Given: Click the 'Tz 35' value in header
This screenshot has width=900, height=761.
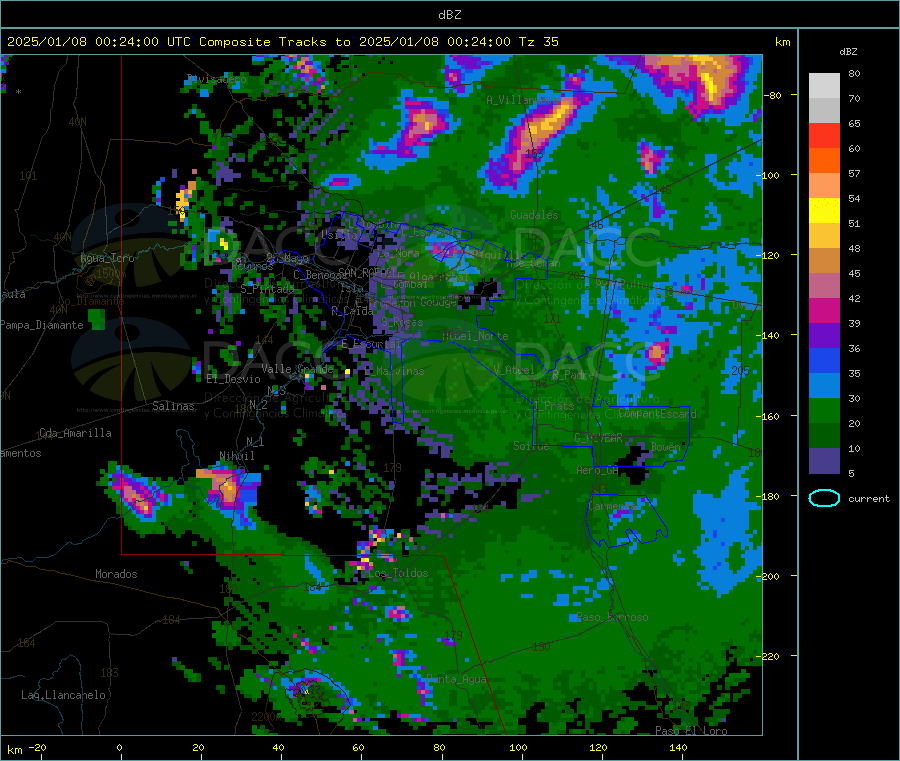Looking at the screenshot, I should (538, 41).
